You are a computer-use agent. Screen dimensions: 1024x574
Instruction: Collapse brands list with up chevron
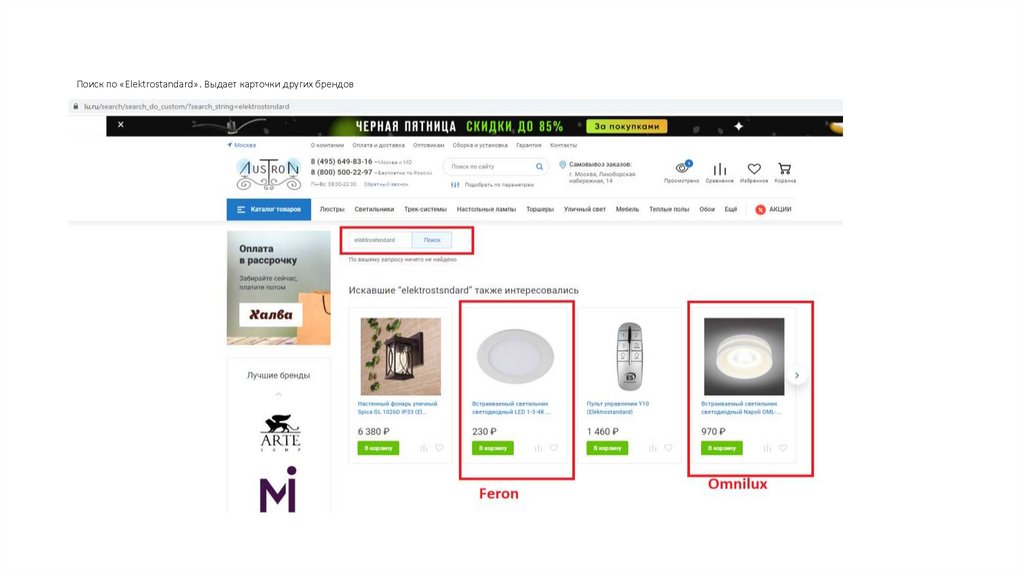click(x=279, y=394)
